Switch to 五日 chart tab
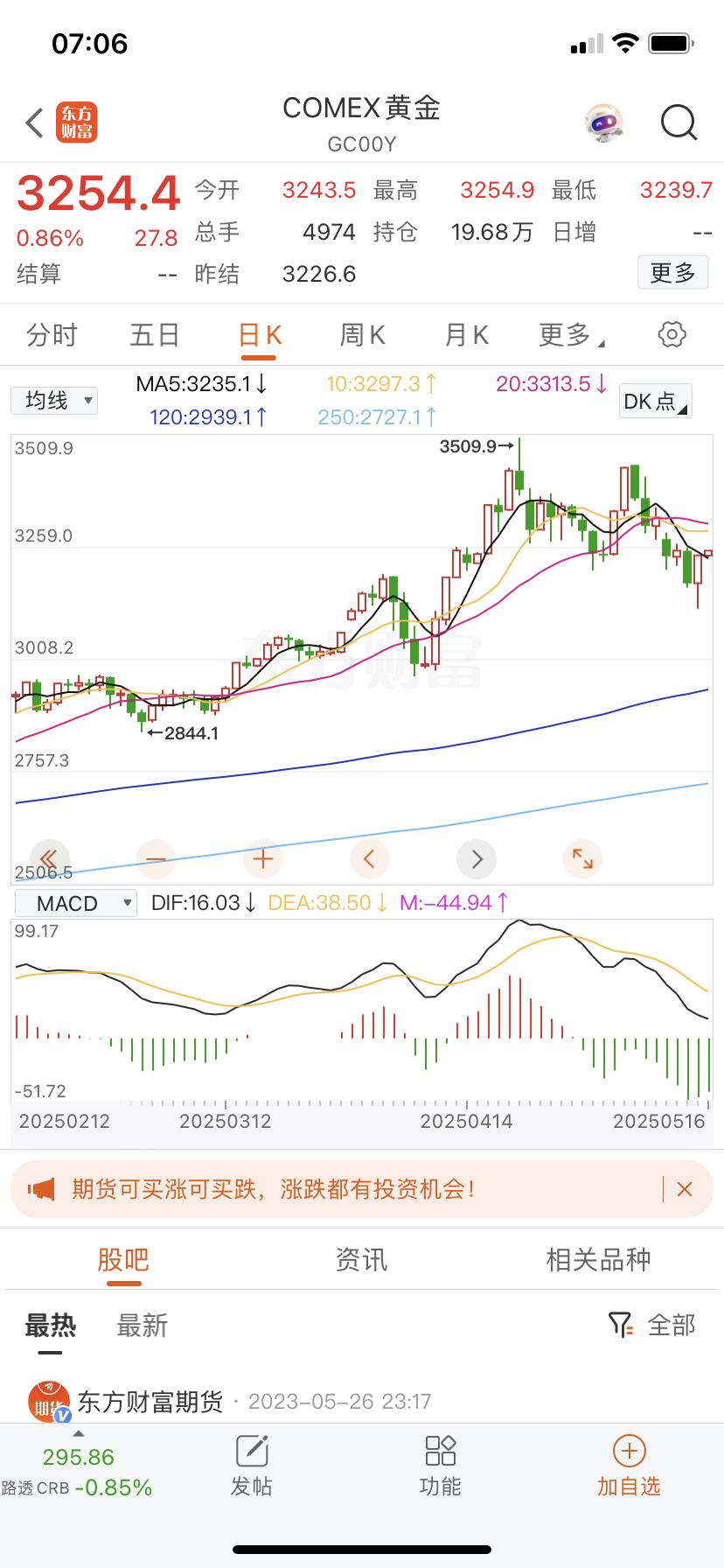The image size is (724, 1568). pyautogui.click(x=155, y=334)
